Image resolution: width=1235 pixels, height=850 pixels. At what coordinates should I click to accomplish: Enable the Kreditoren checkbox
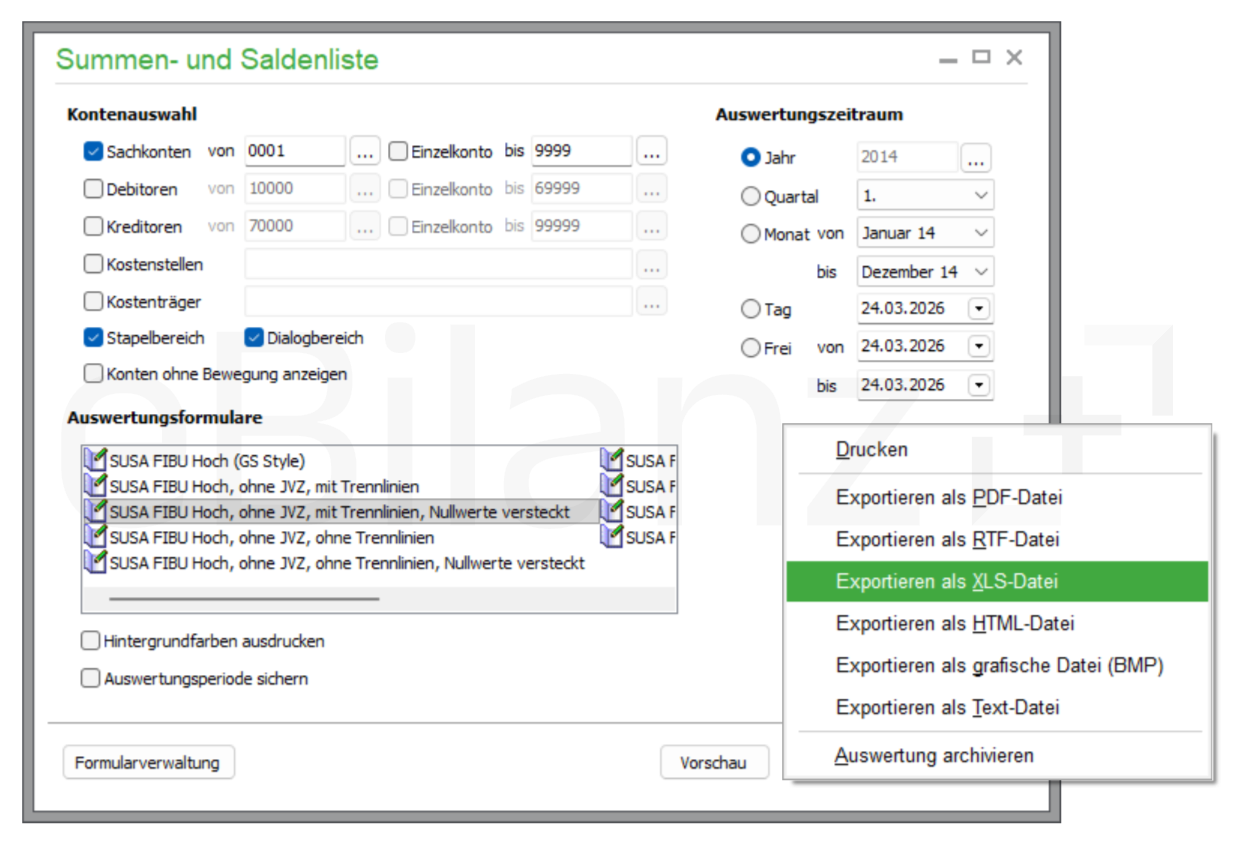(94, 226)
